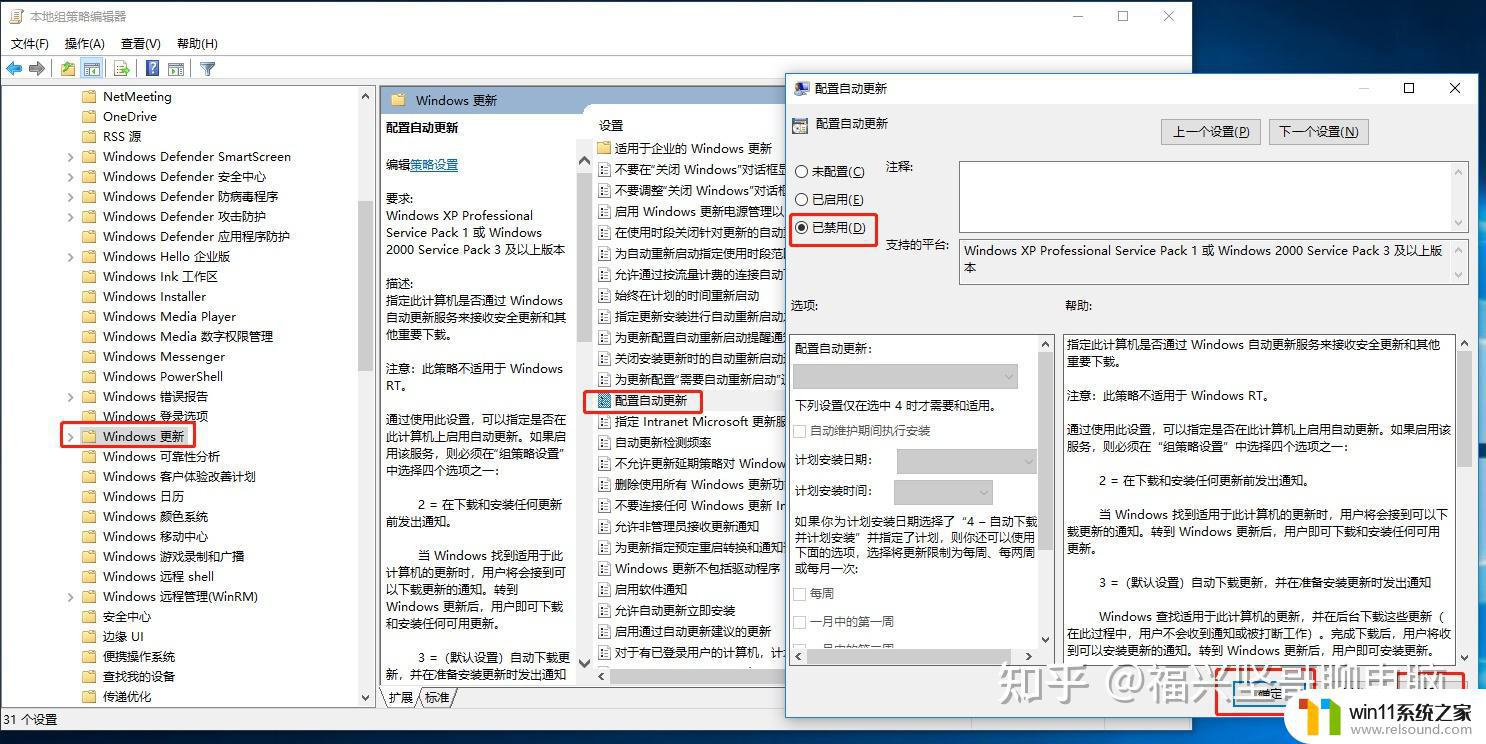Click the dialog title bar icon of 配置自动更新
The height and width of the screenshot is (744, 1486).
pyautogui.click(x=801, y=88)
